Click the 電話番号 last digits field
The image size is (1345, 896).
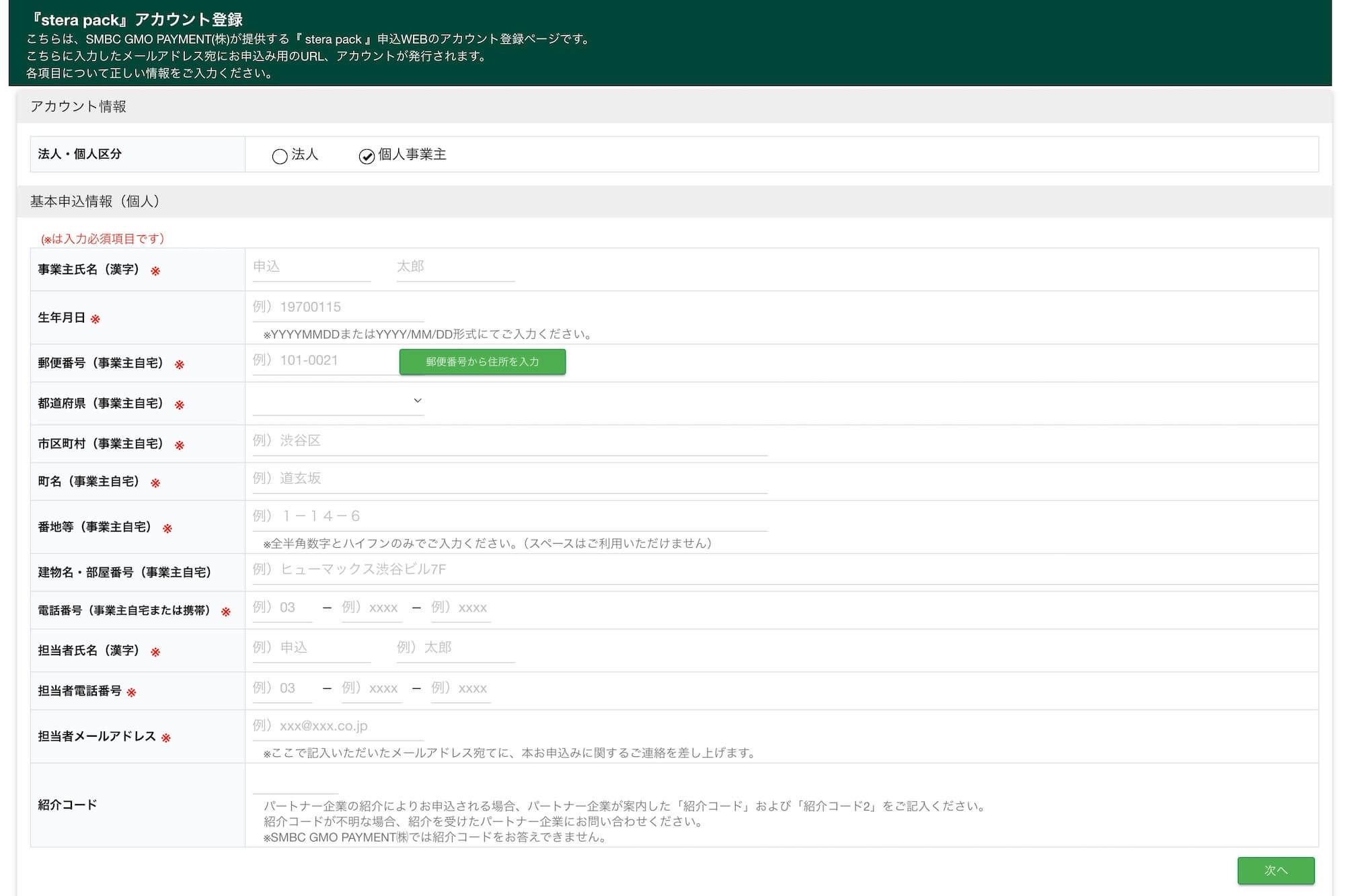pyautogui.click(x=461, y=608)
